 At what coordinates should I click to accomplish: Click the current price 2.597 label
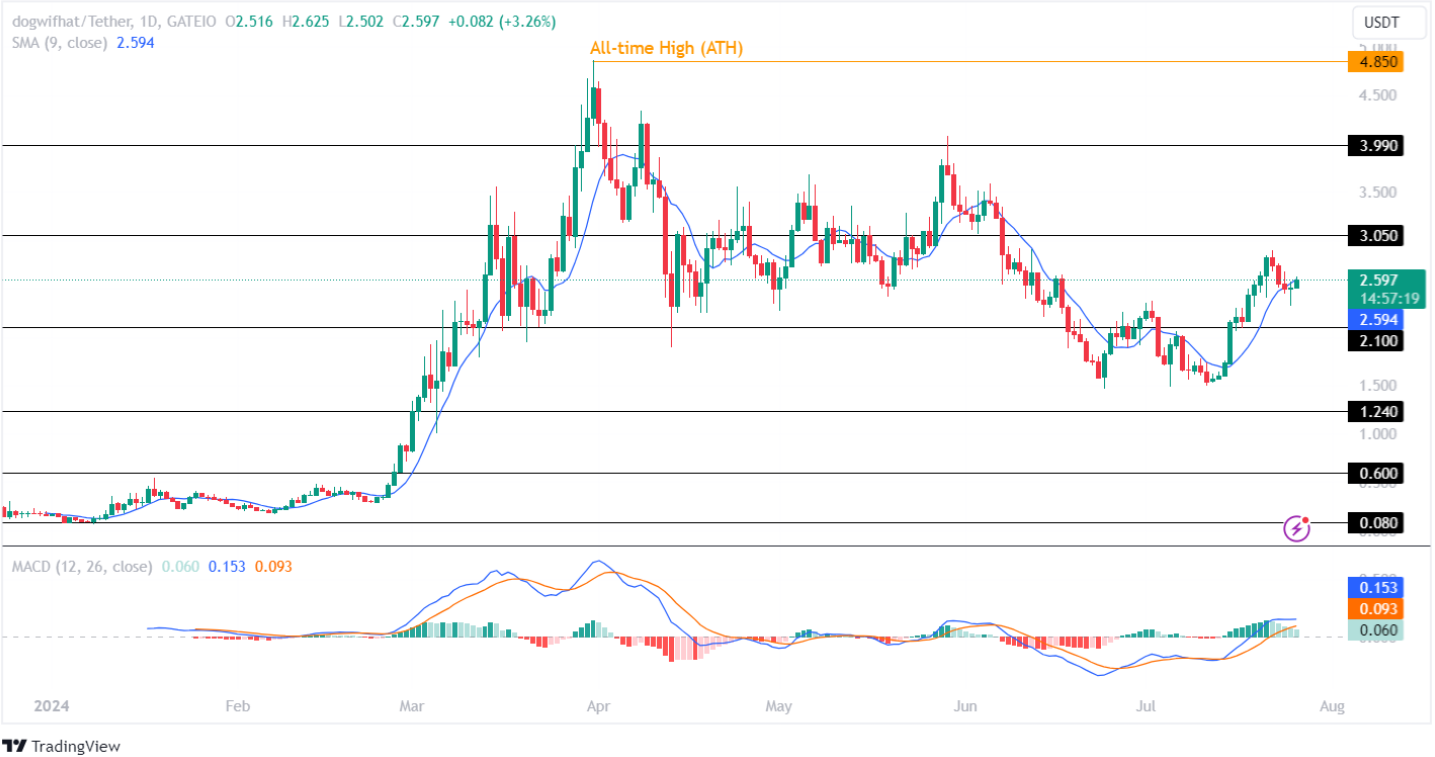[x=1381, y=280]
